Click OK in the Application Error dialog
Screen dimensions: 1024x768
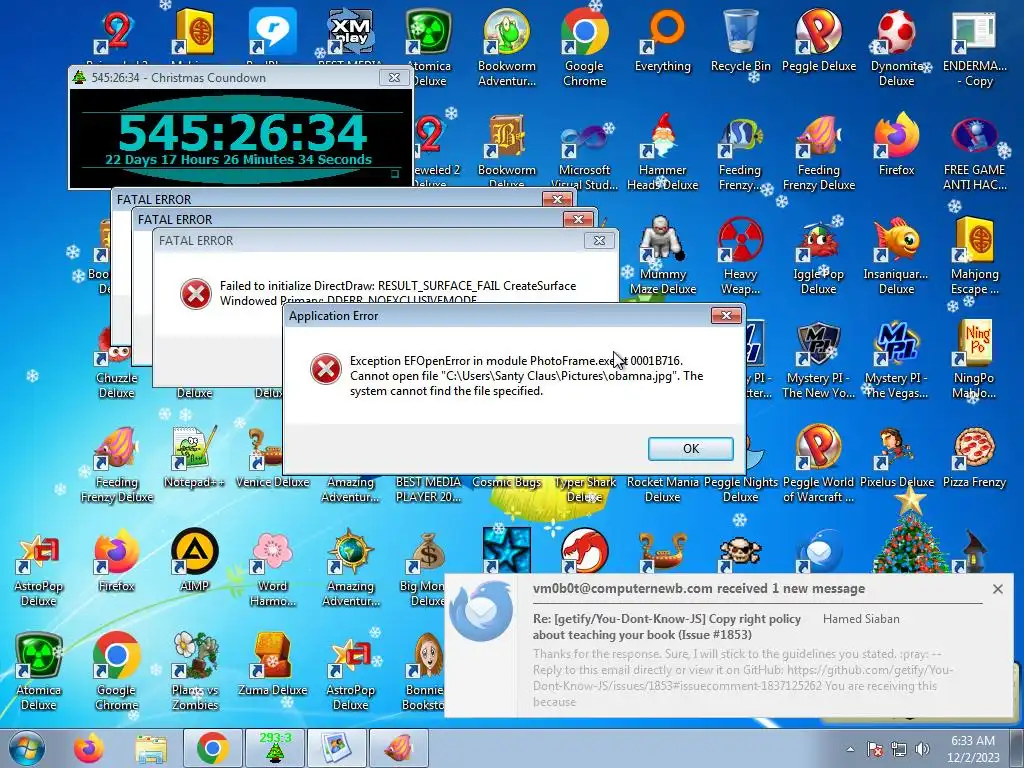click(690, 449)
